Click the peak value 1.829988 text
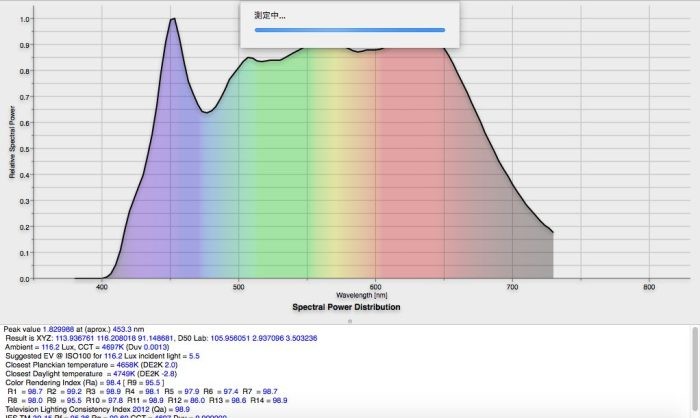This screenshot has height=418, width=700. [x=57, y=328]
